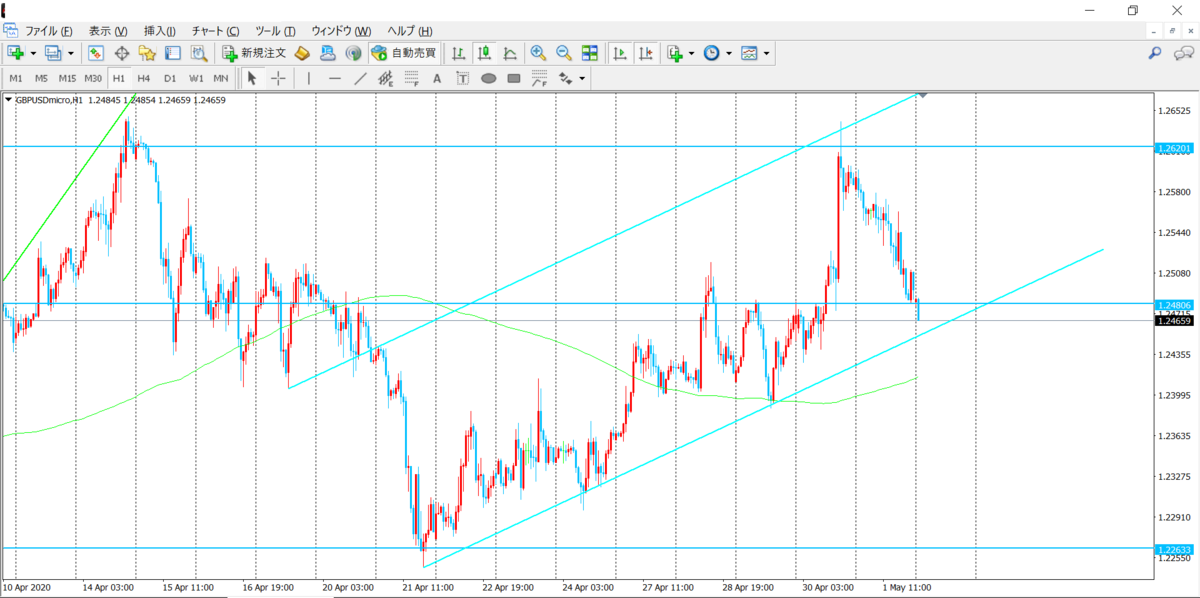Toggle chart auto scroll
The image size is (1200, 598).
[621, 53]
